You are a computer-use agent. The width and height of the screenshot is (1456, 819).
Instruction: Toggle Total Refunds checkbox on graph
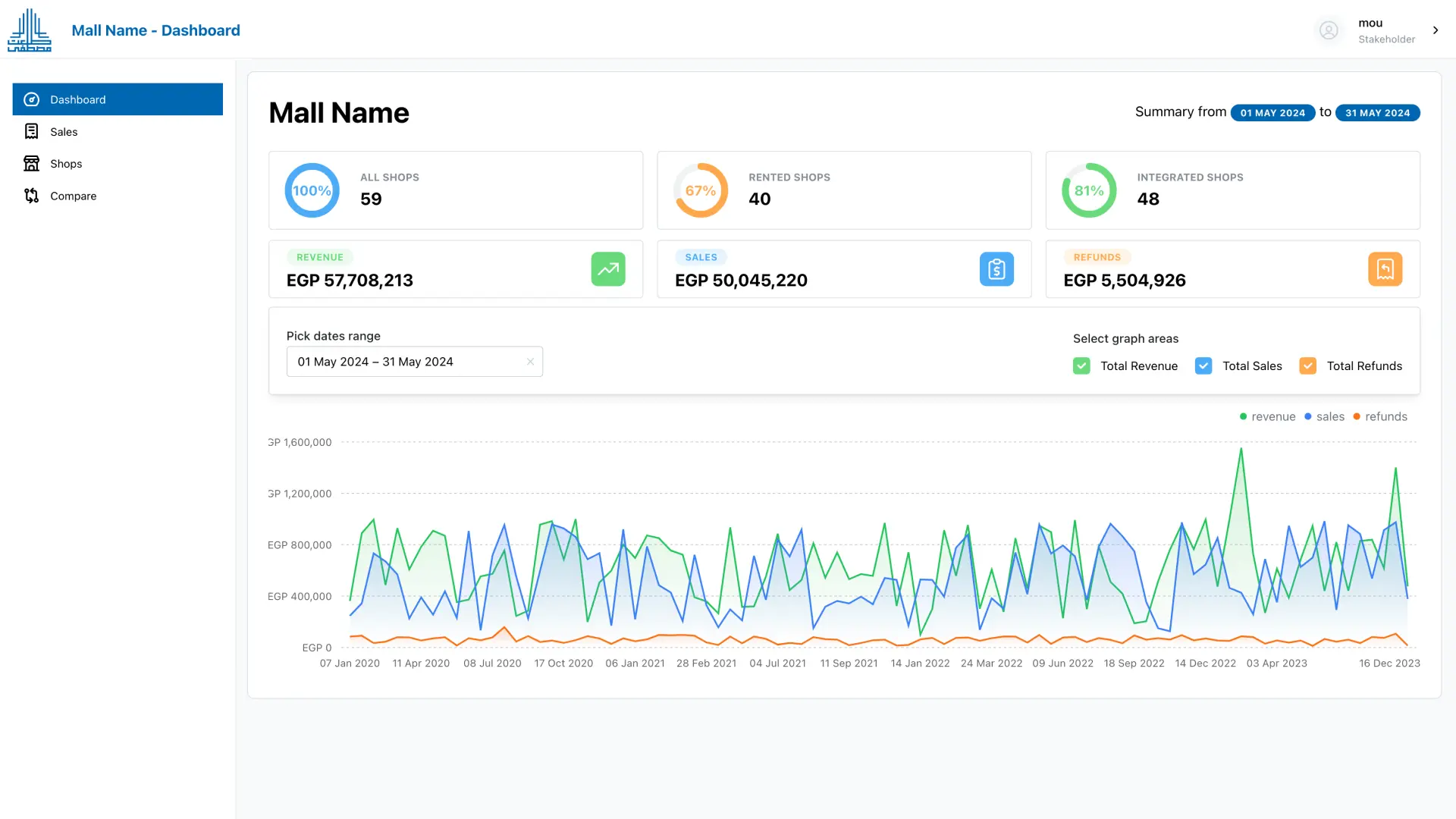pos(1307,365)
